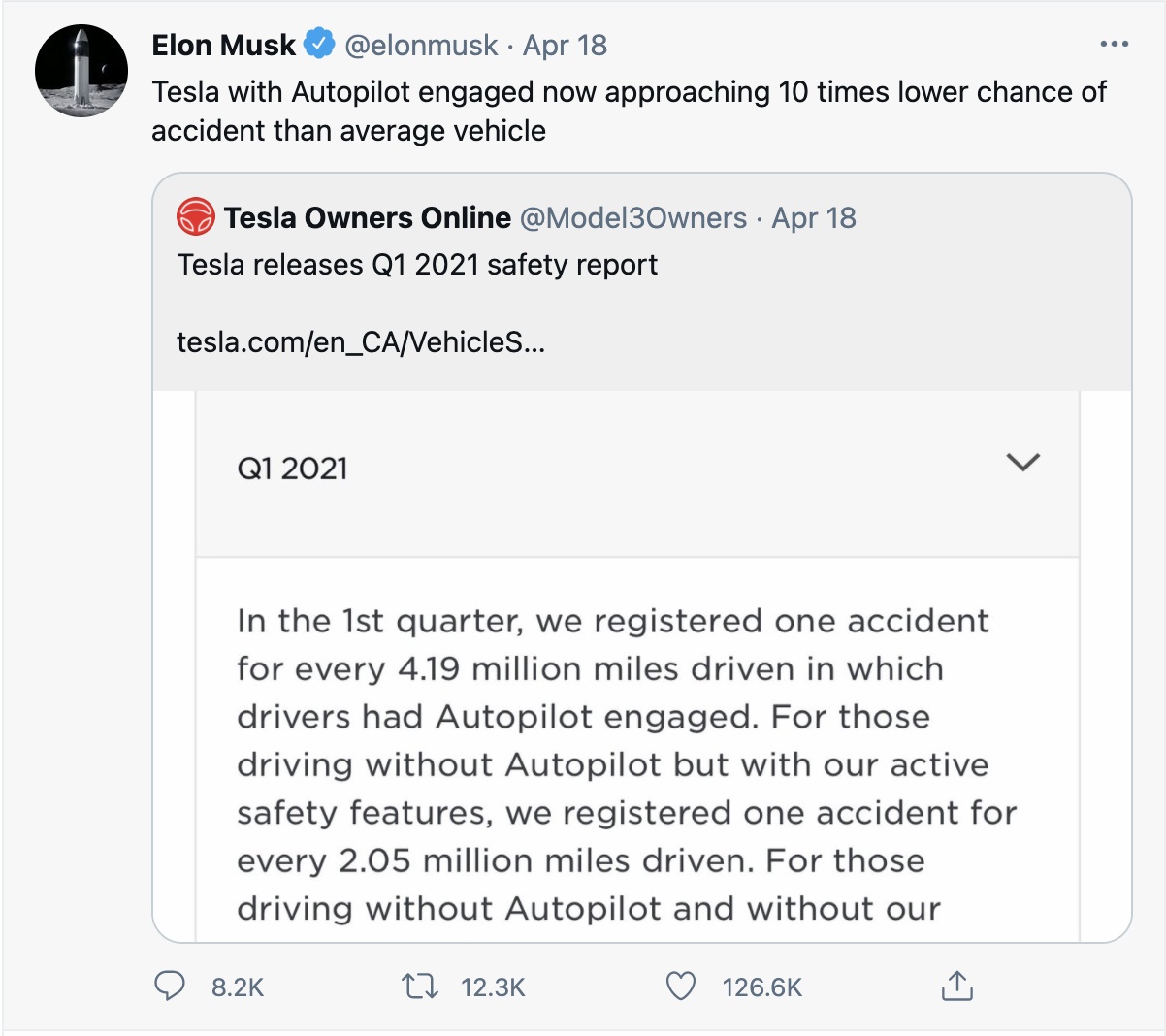Screen dimensions: 1166x1036
Task: Click the 126.6K likes count
Action: tap(761, 987)
